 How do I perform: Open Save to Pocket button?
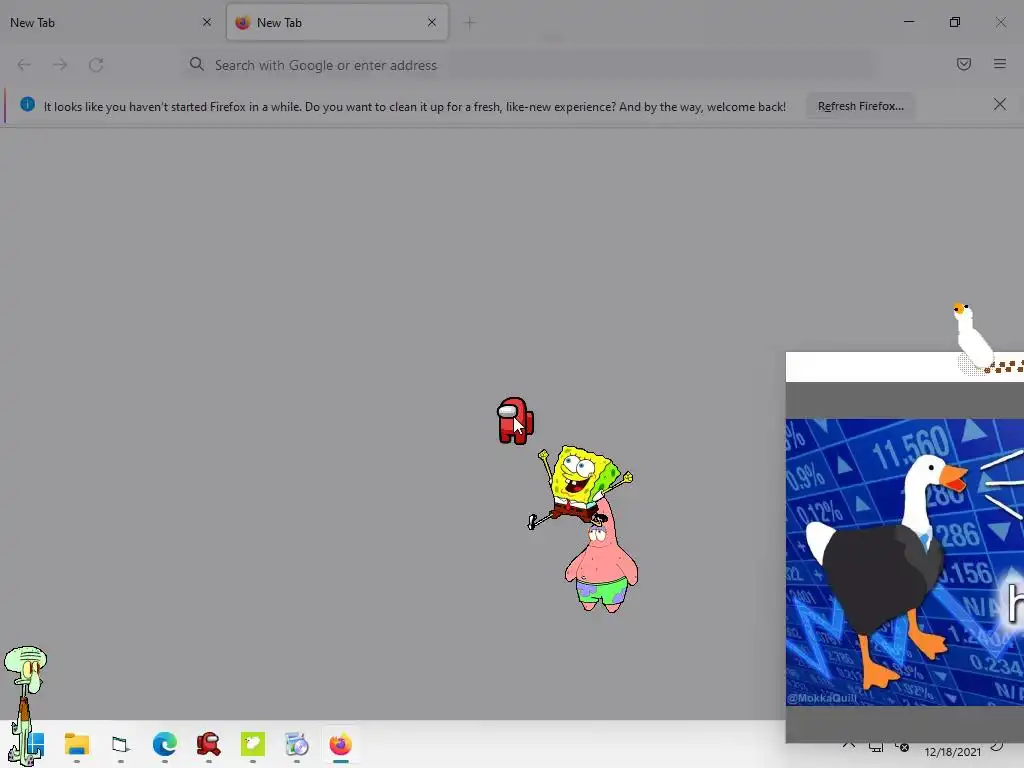point(964,64)
